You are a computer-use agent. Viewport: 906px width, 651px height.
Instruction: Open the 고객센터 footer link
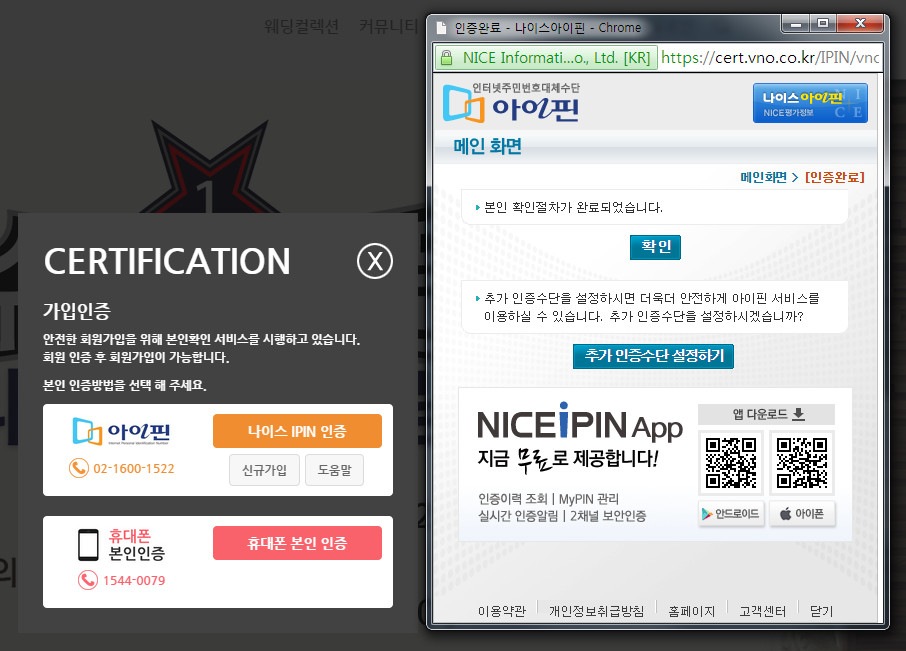tap(762, 611)
